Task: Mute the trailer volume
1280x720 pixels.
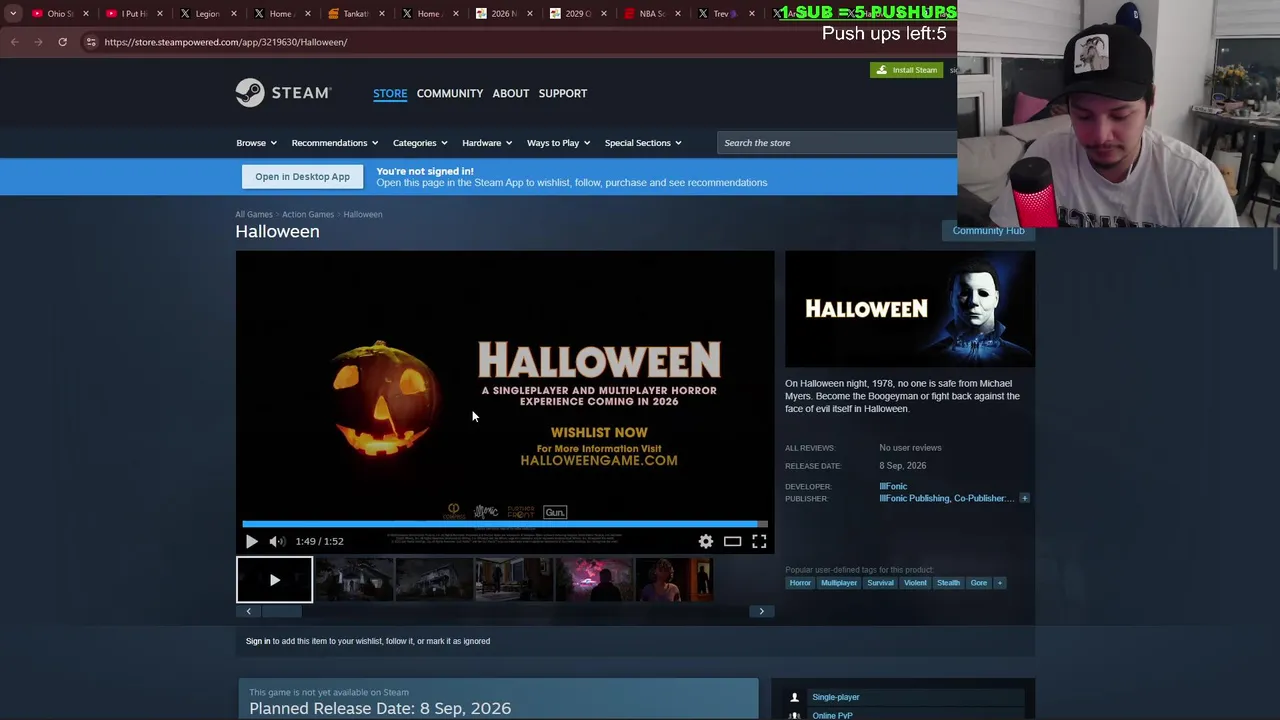Action: pos(277,541)
